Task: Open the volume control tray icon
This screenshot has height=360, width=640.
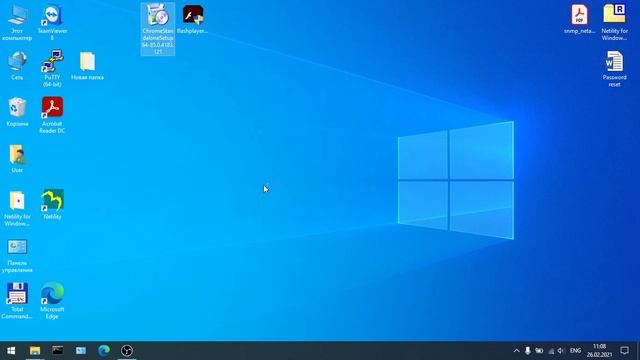Action: (561, 351)
